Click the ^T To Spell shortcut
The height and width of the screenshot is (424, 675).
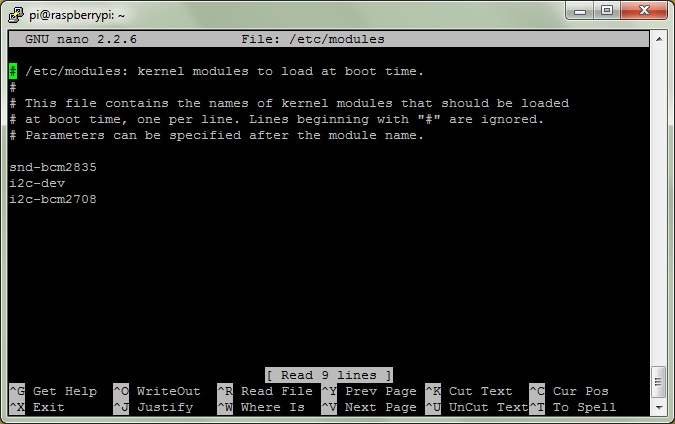[573, 407]
